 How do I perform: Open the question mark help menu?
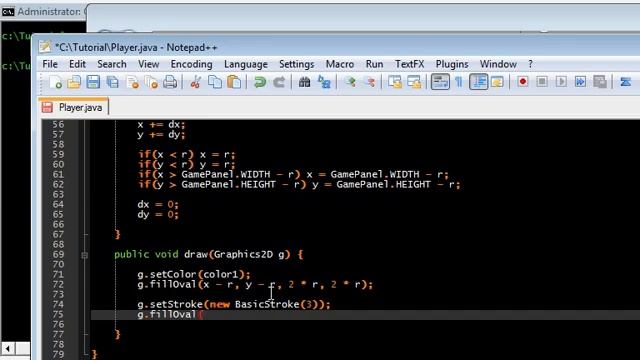click(x=530, y=64)
